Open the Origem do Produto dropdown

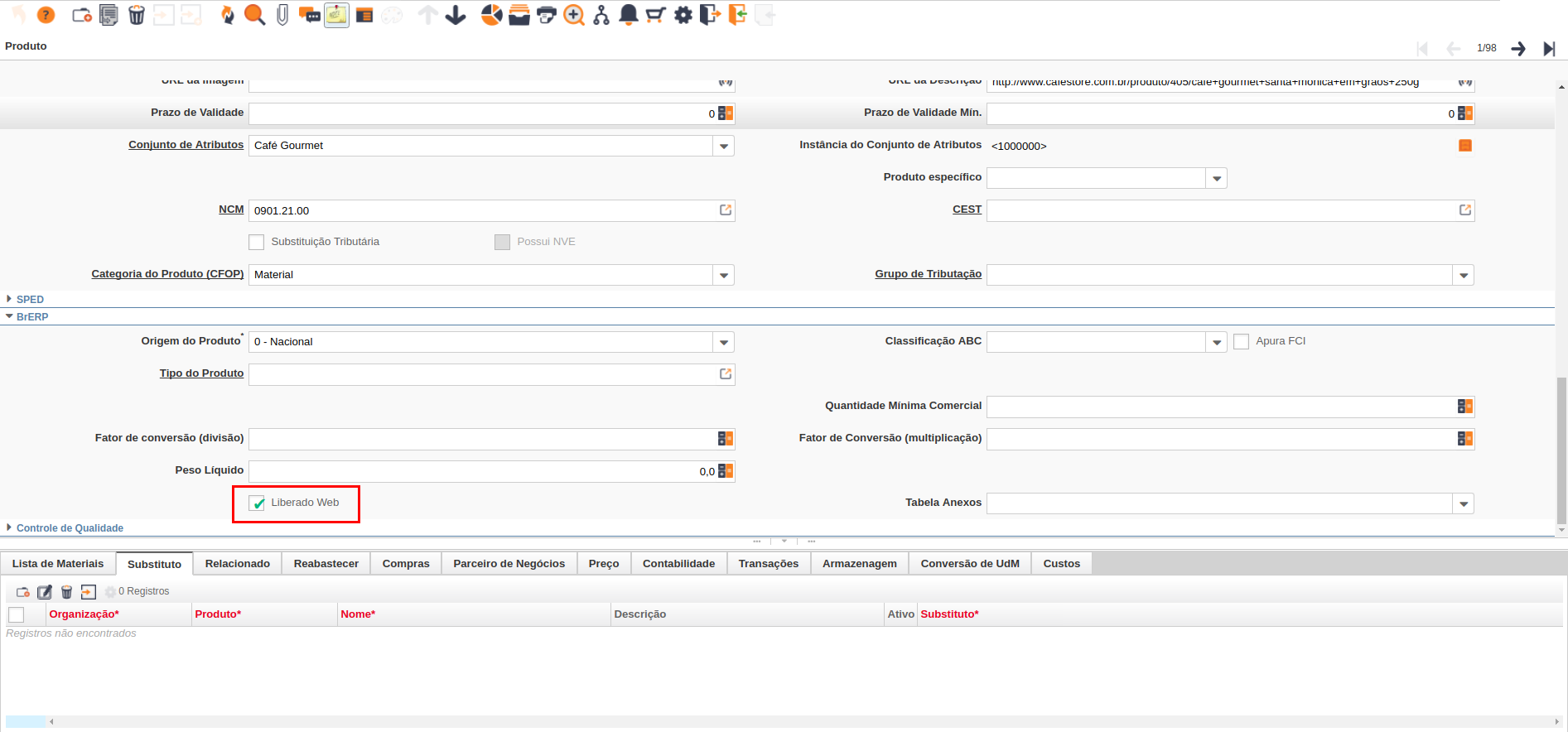tap(724, 343)
